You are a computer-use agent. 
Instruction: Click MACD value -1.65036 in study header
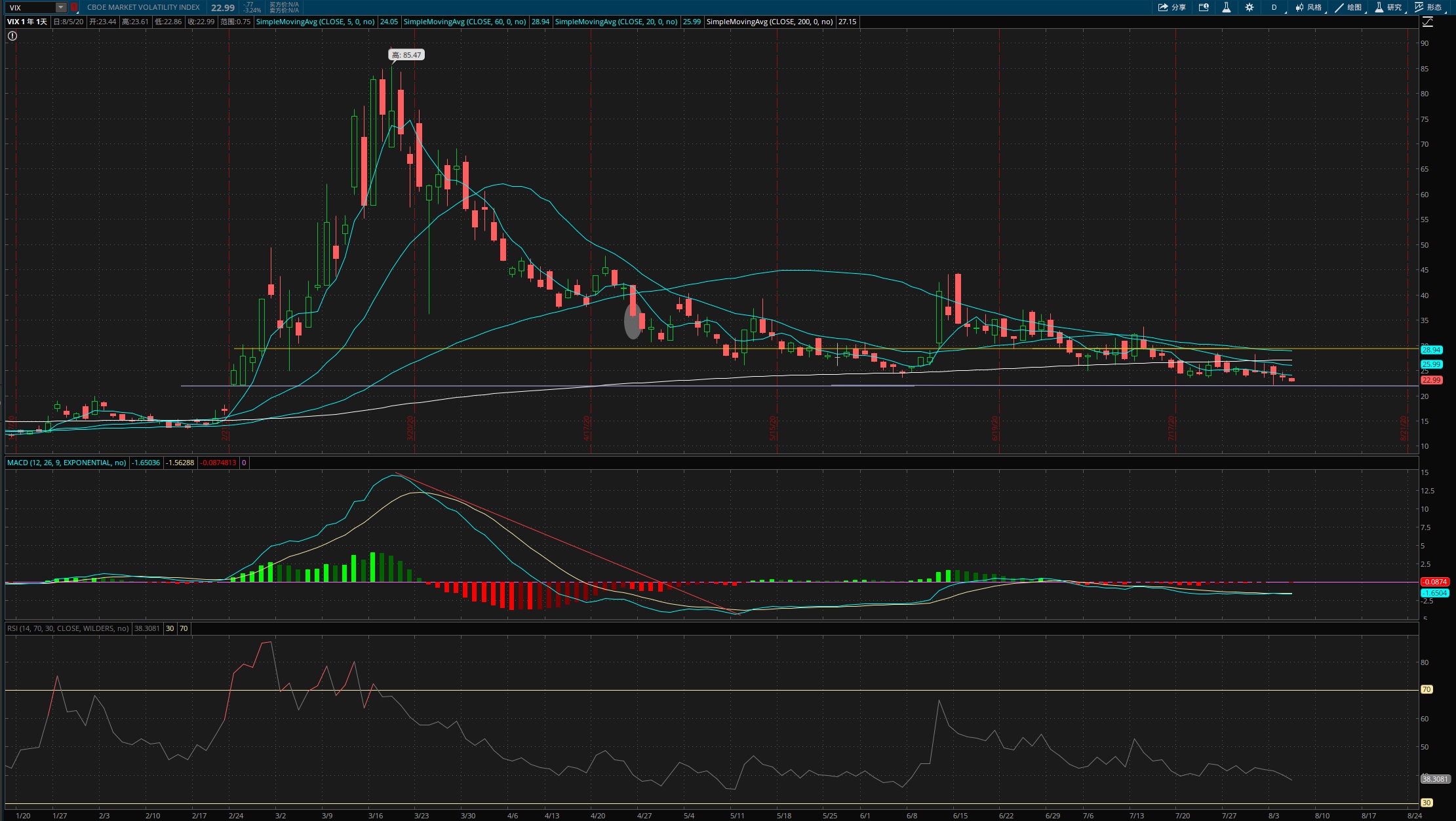146,463
